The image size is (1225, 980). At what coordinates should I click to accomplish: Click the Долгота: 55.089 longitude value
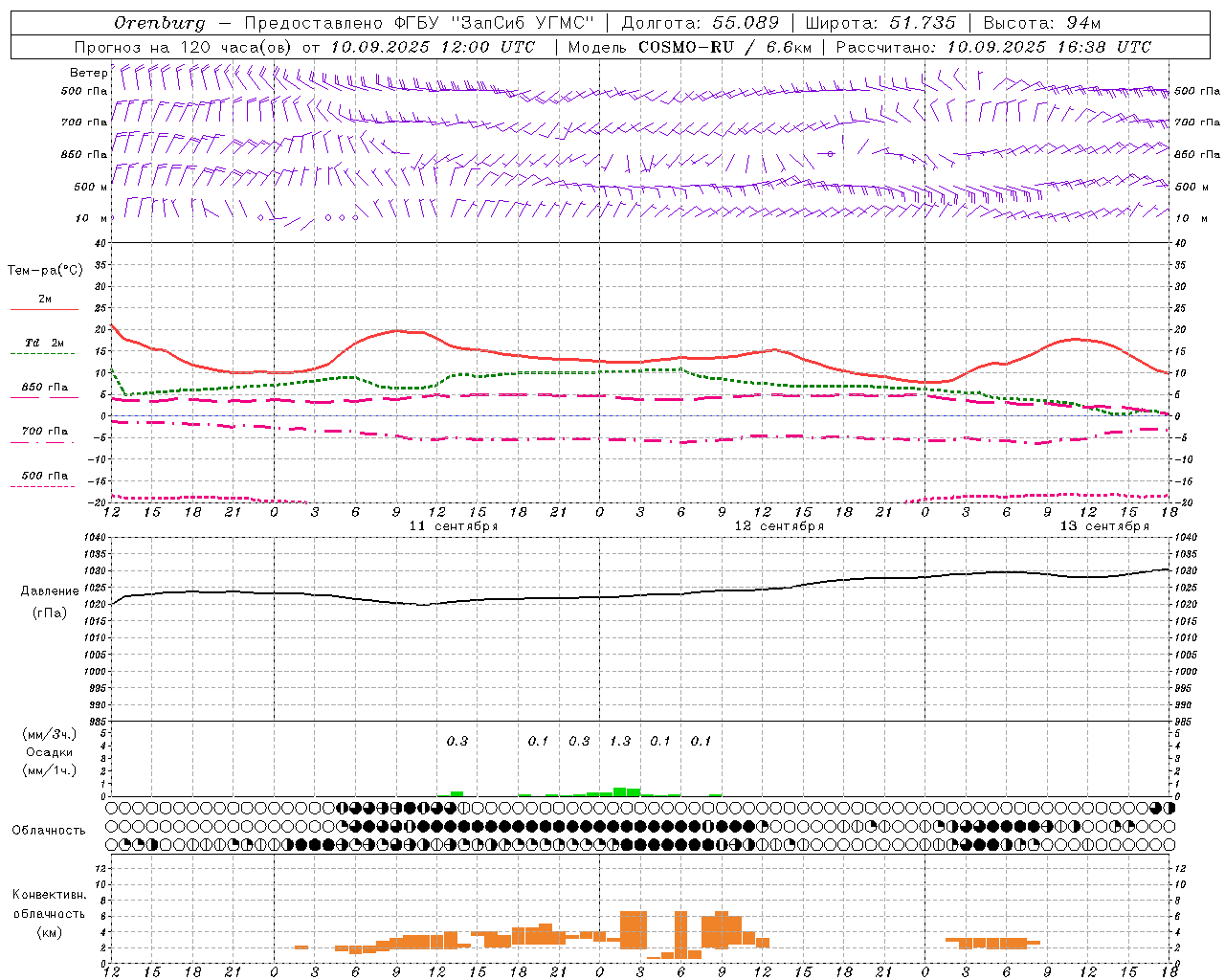pyautogui.click(x=701, y=23)
